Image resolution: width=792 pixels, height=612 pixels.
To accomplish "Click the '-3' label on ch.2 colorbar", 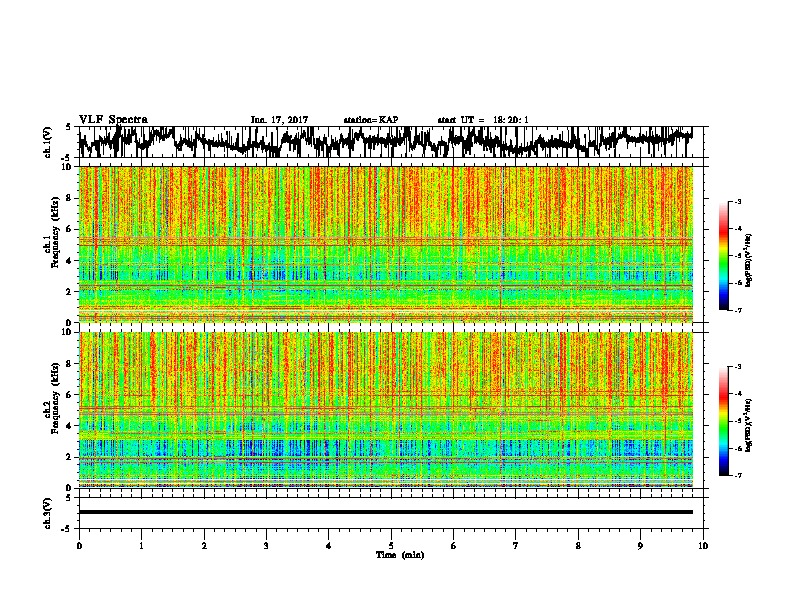I will (737, 367).
